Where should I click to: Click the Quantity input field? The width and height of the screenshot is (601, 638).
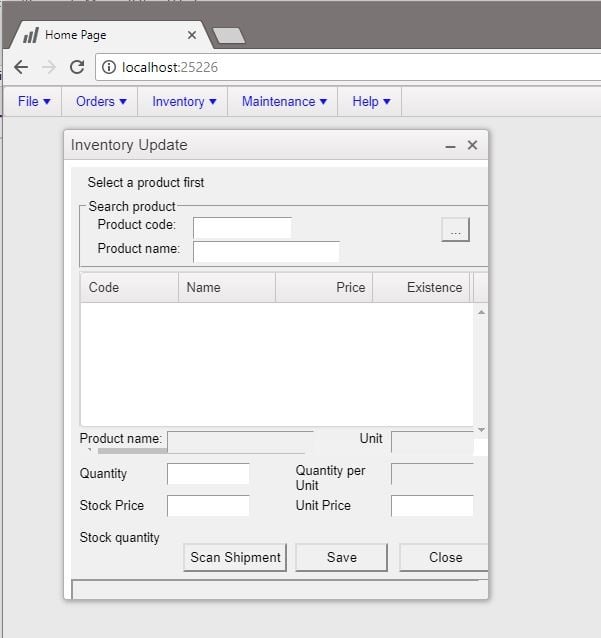(208, 474)
